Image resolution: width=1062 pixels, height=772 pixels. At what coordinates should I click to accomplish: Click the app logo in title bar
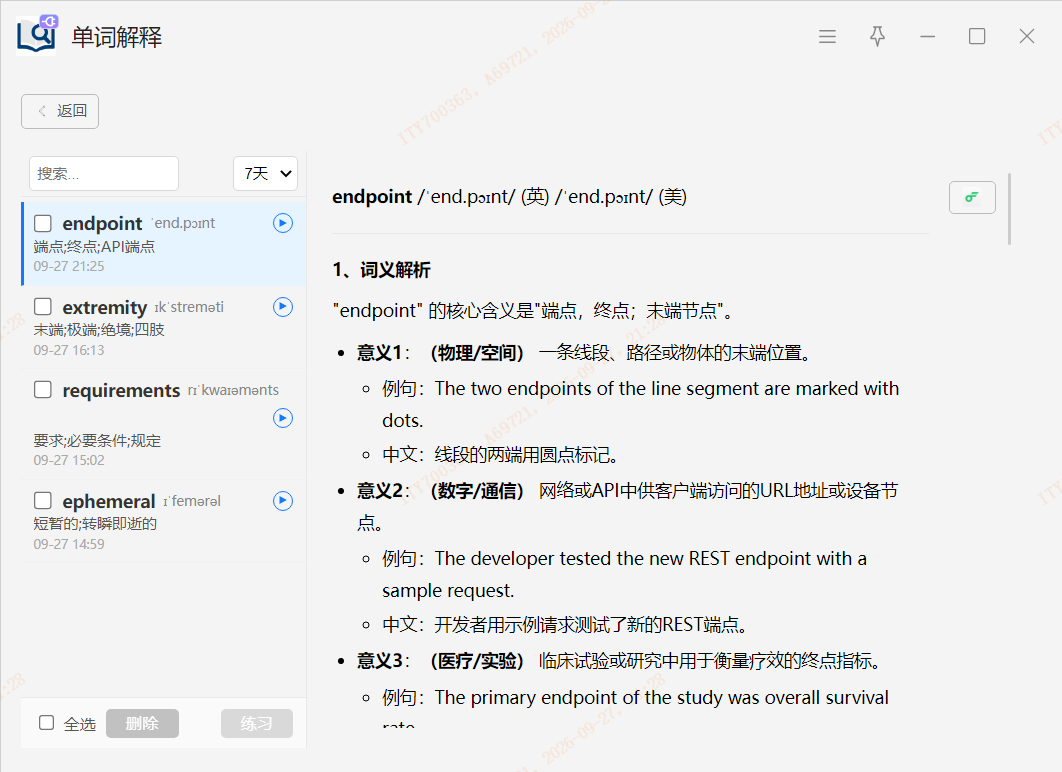[x=37, y=34]
